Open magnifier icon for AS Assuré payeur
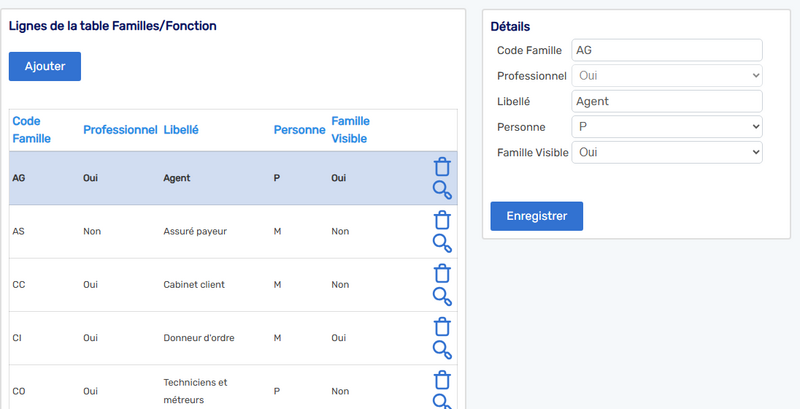 click(x=442, y=244)
